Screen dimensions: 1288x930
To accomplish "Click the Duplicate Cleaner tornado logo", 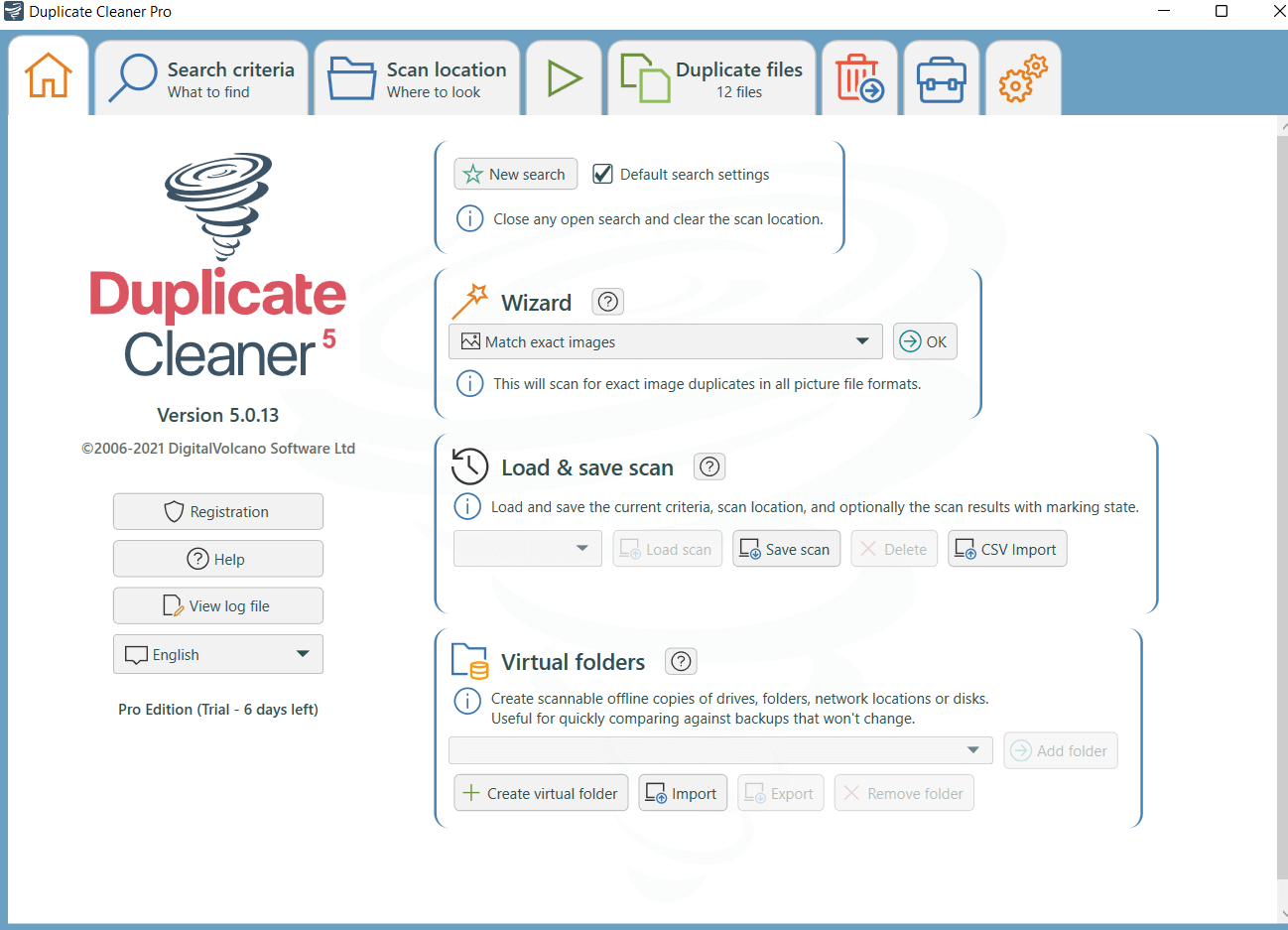I will coord(218,206).
